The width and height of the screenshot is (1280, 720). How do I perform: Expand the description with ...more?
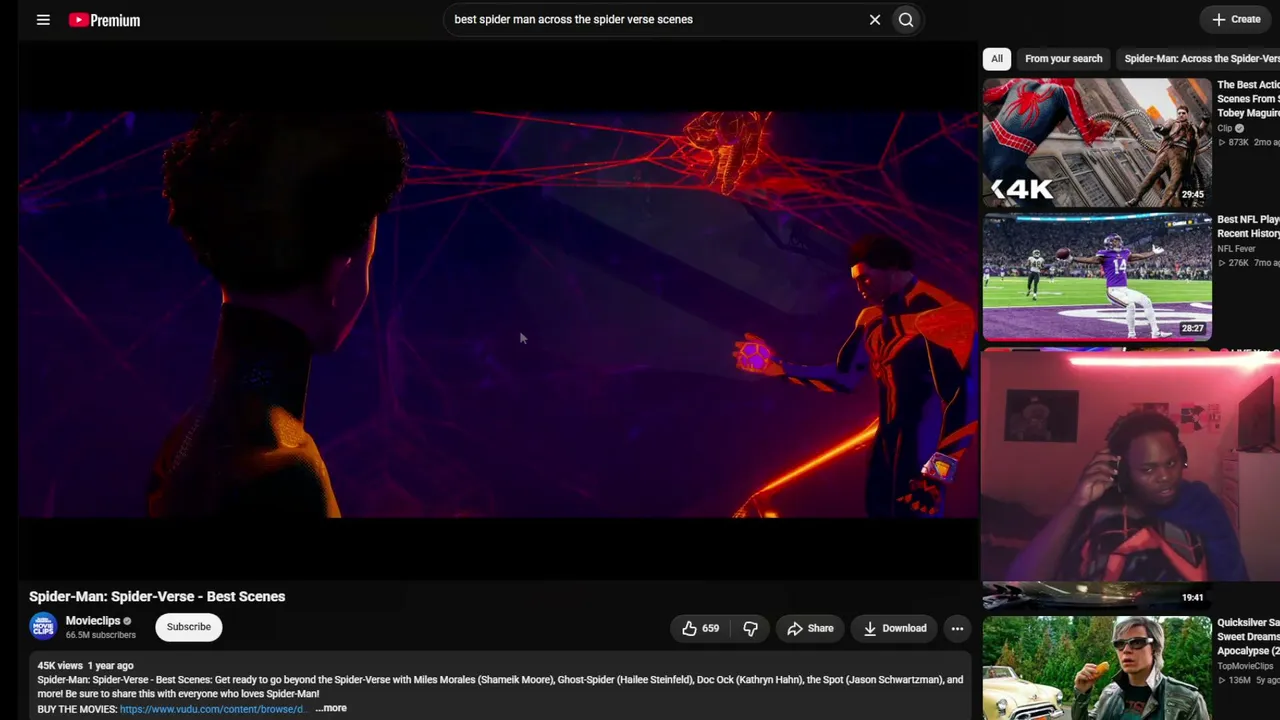331,708
